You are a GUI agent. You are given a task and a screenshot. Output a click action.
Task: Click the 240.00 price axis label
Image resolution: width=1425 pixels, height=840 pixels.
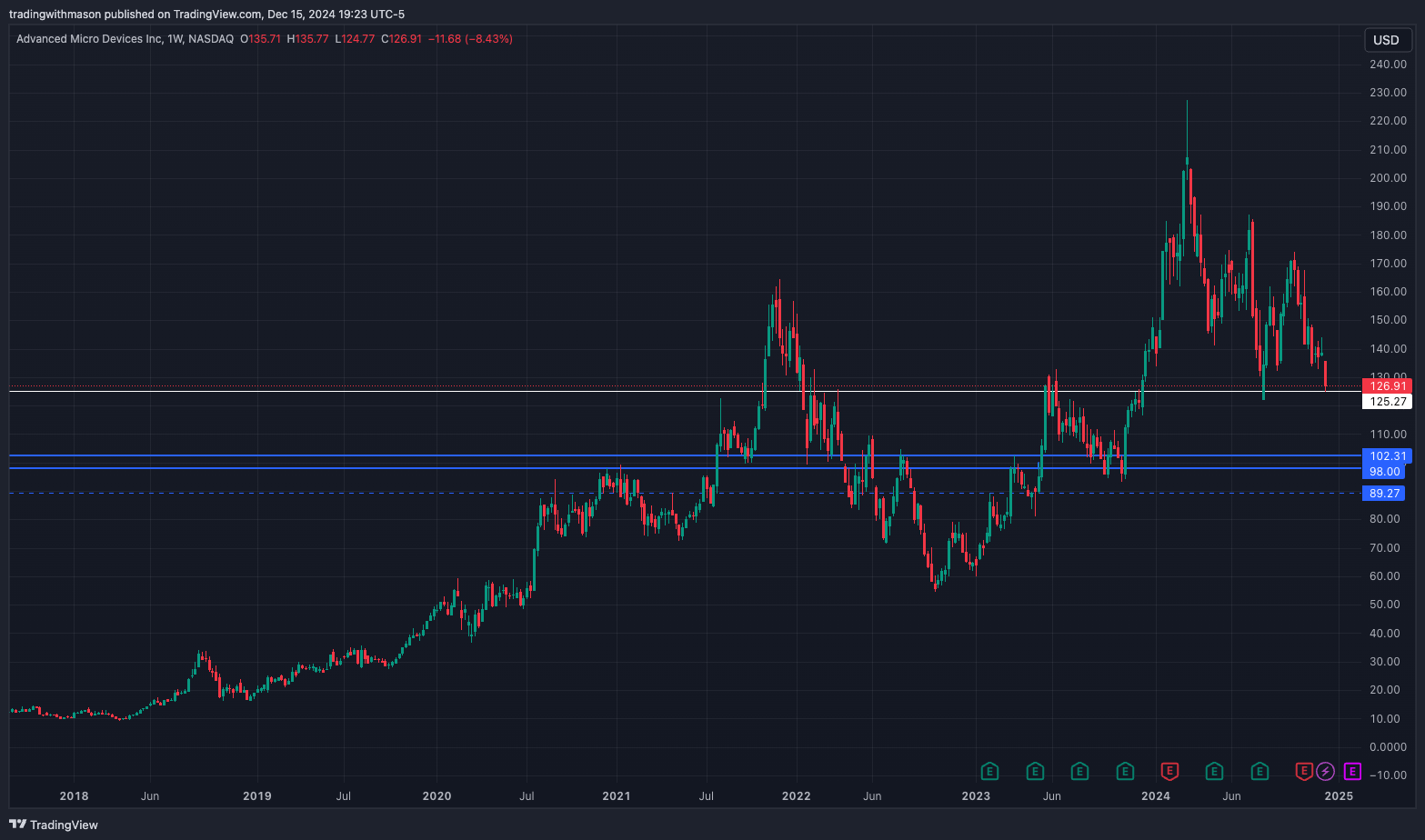pyautogui.click(x=1388, y=65)
